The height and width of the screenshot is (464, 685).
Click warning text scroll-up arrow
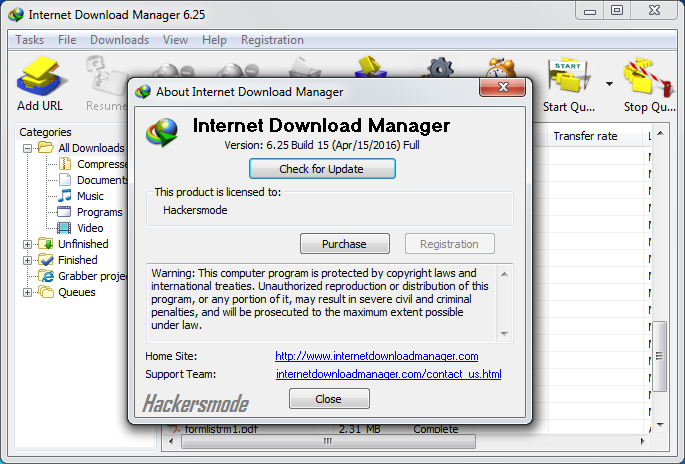[x=504, y=274]
